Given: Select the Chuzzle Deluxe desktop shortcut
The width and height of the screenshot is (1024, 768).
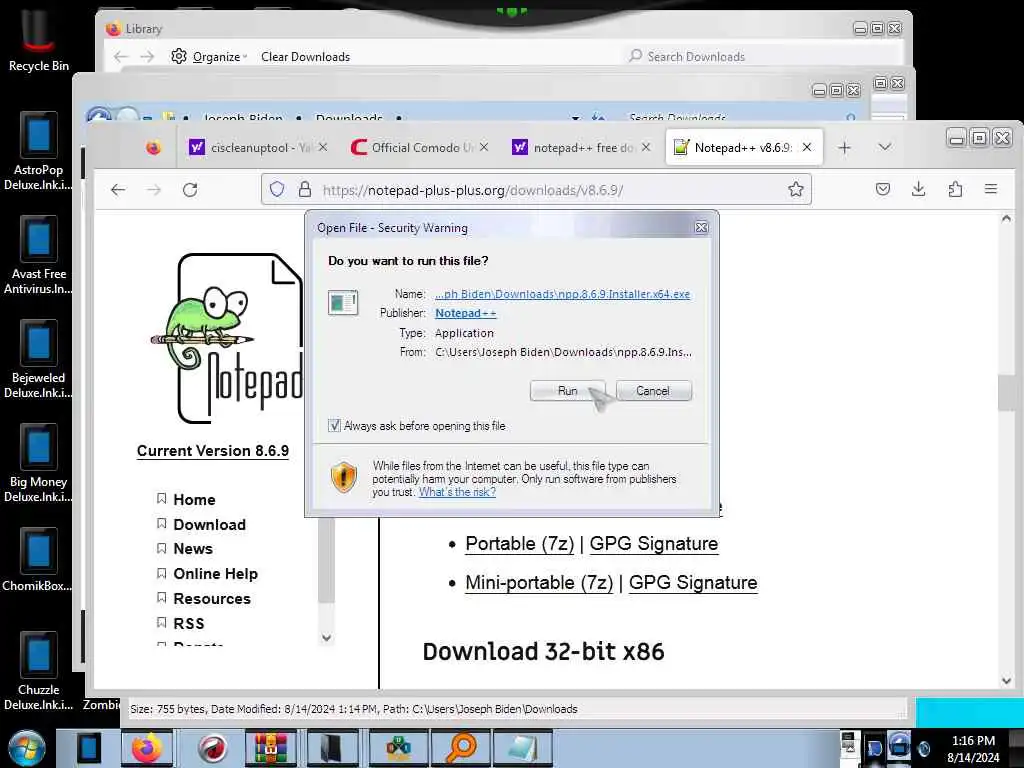Looking at the screenshot, I should (39, 671).
